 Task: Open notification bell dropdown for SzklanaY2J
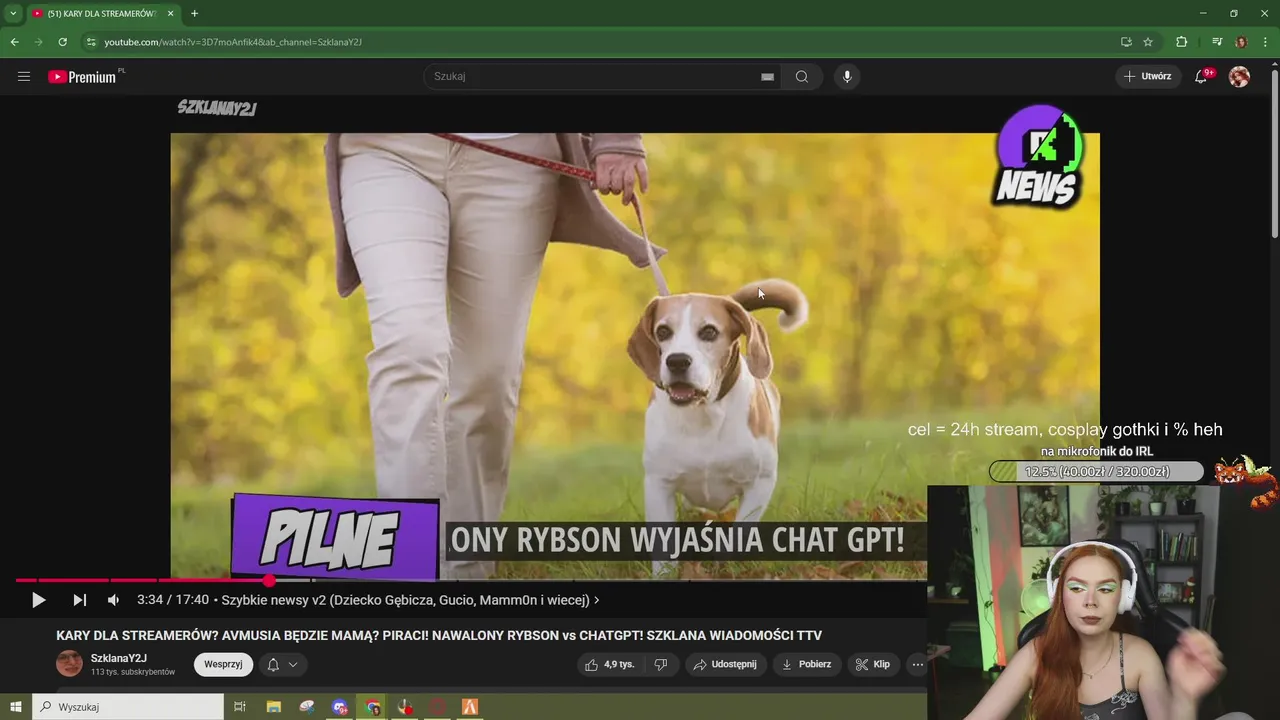point(283,664)
